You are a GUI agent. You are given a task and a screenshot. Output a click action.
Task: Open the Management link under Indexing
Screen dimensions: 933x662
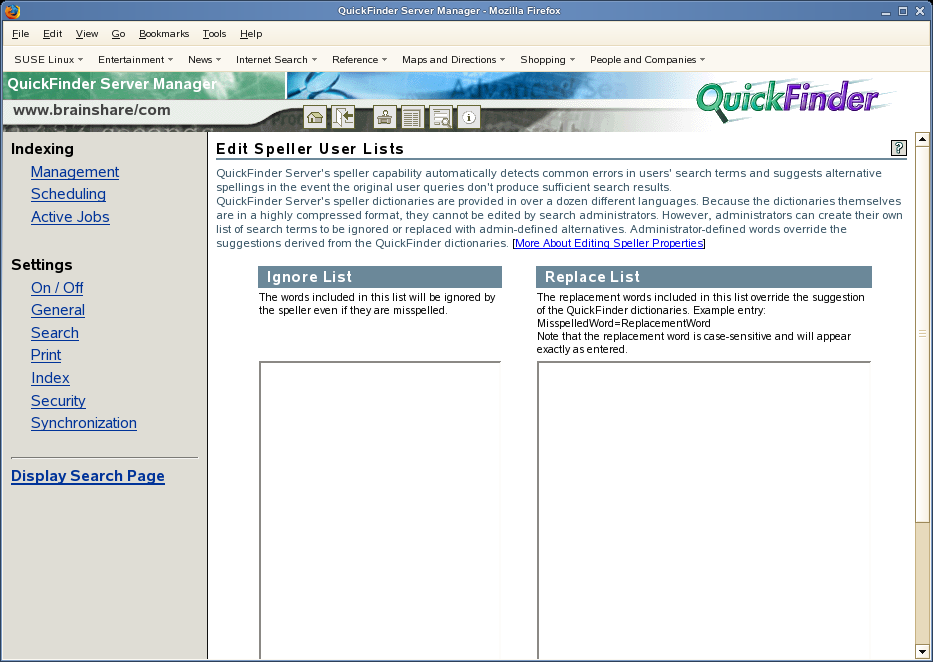tap(75, 172)
